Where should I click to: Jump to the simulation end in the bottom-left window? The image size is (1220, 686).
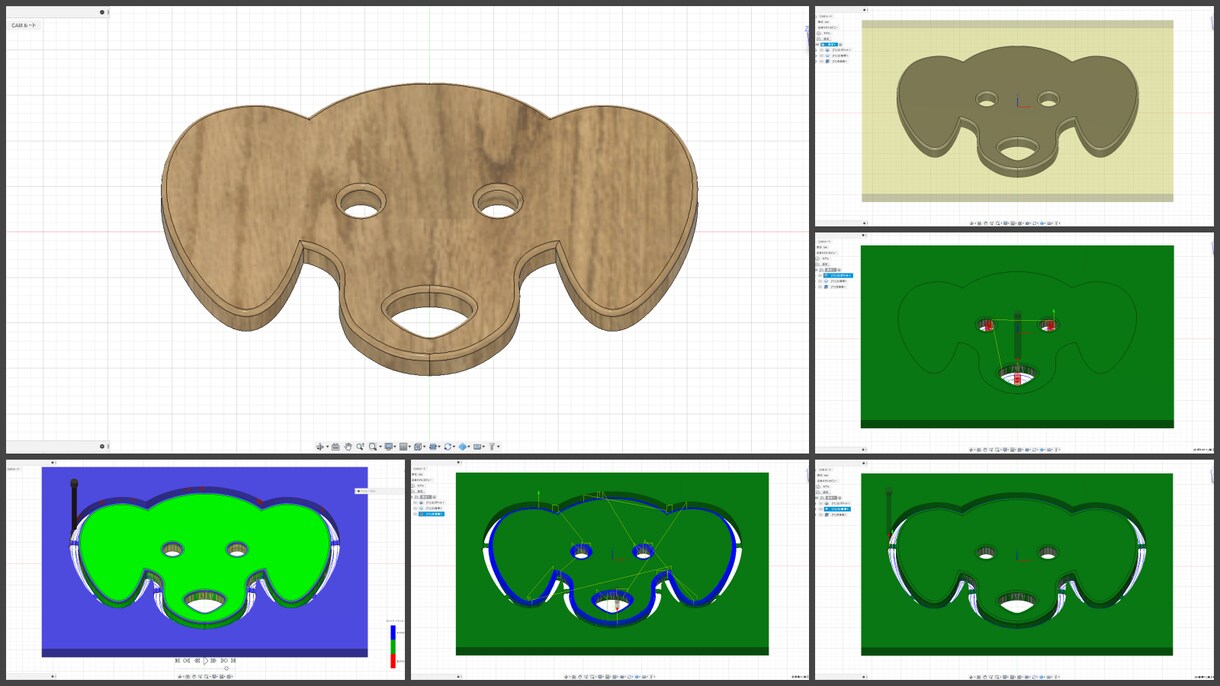click(x=233, y=661)
